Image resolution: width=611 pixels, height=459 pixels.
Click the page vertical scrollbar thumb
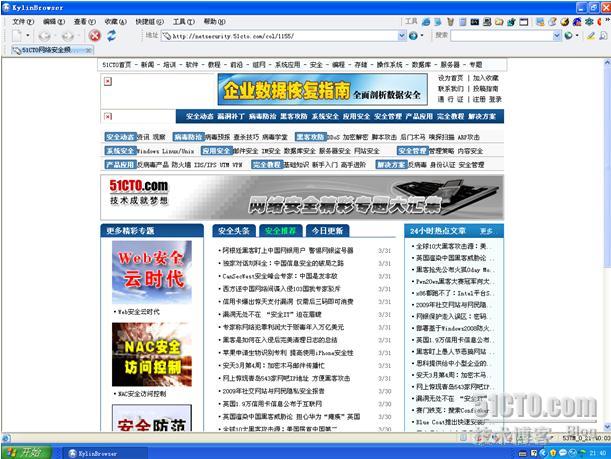pyautogui.click(x=607, y=168)
